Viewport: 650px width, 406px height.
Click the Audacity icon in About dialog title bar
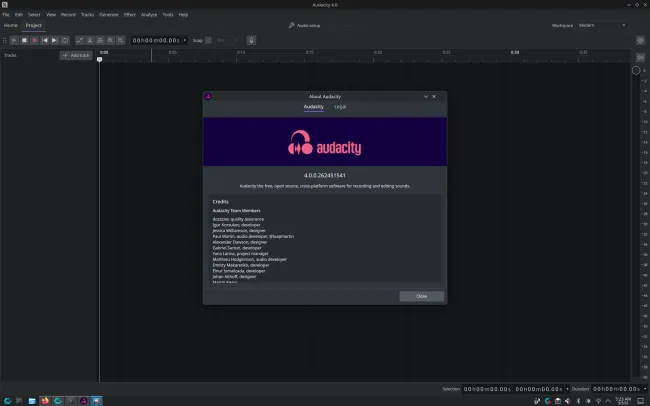pyautogui.click(x=208, y=96)
